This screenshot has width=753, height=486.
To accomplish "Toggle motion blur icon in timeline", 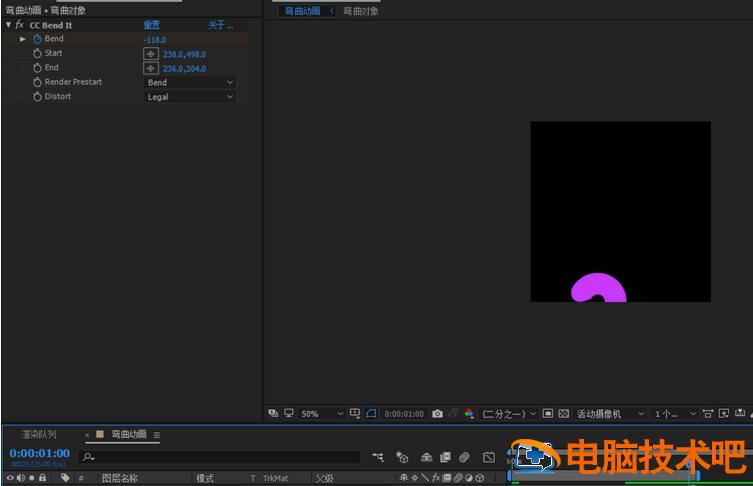I will pyautogui.click(x=464, y=457).
